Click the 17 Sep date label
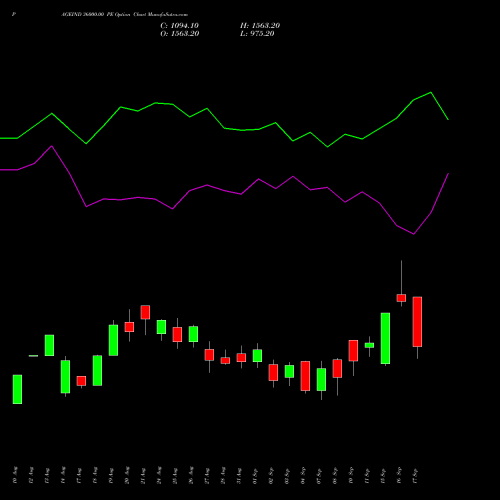Viewport: 500px width, 500px height. coord(415,476)
